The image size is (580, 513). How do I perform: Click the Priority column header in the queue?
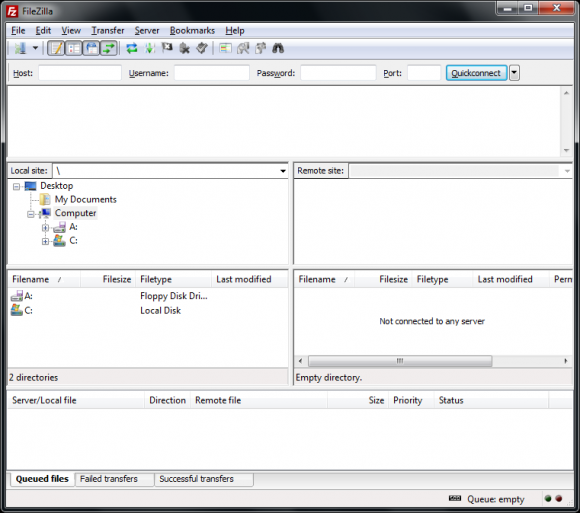click(411, 400)
